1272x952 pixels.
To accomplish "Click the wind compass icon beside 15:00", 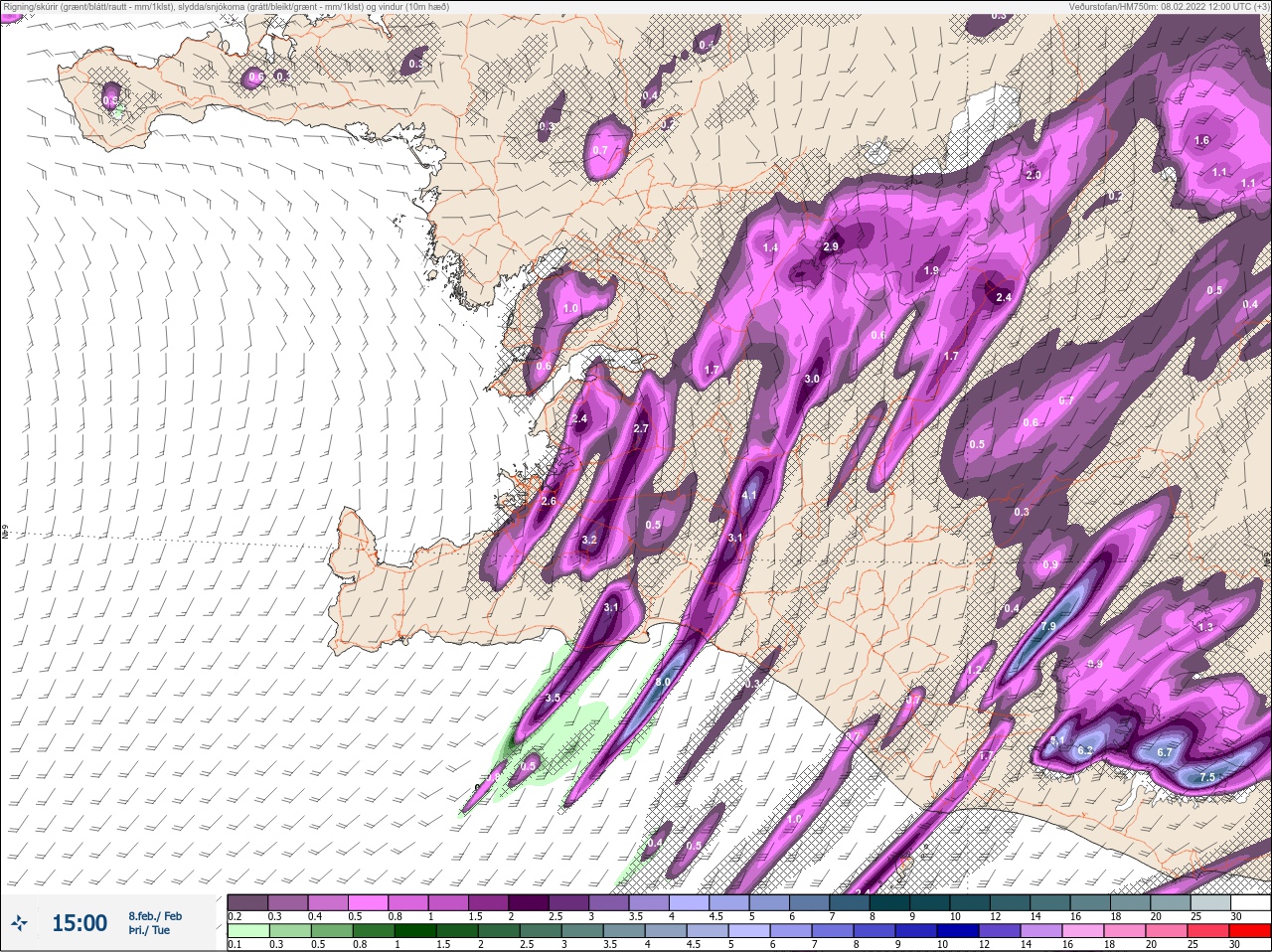I will pyautogui.click(x=18, y=924).
